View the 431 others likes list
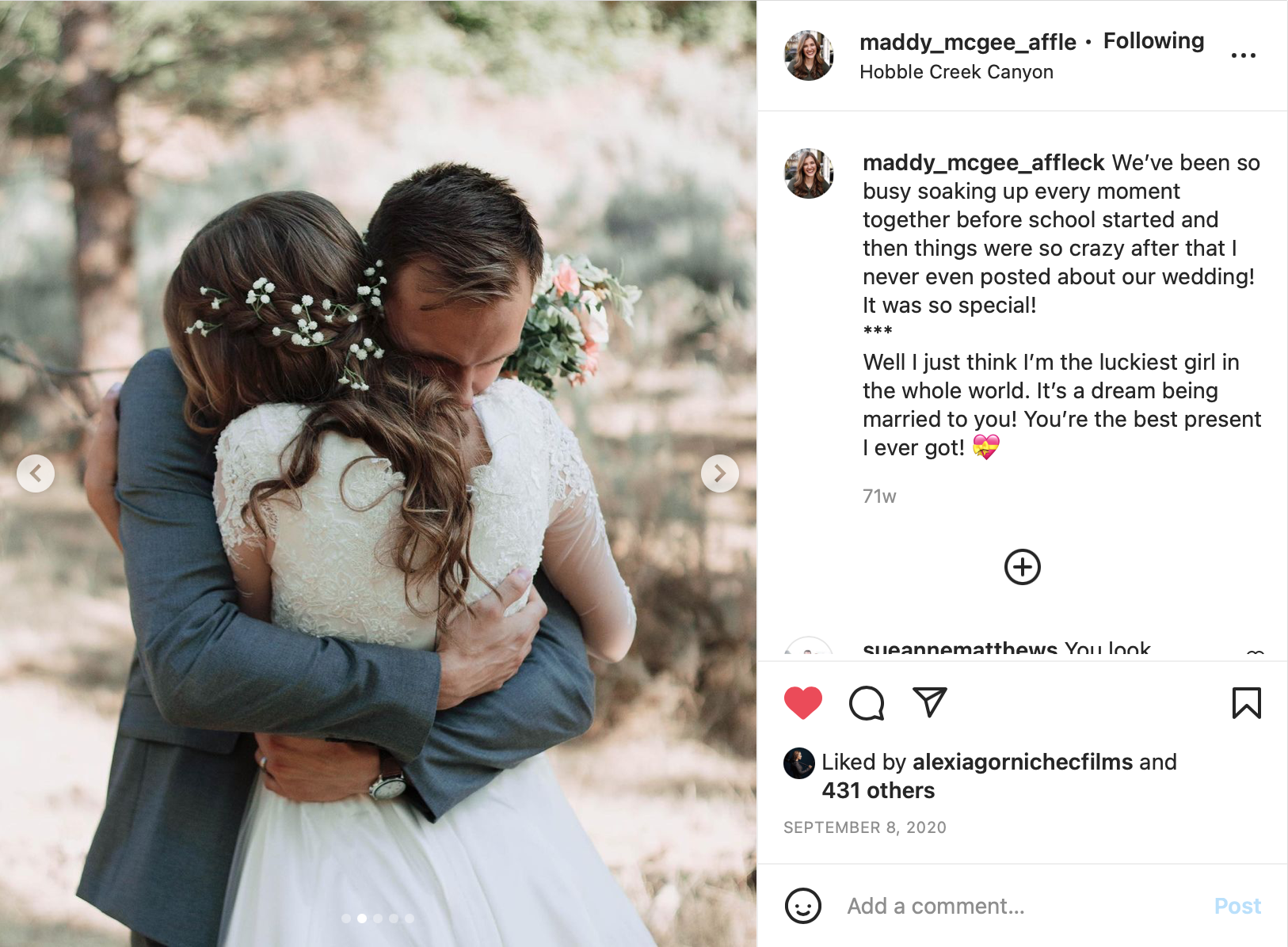 click(x=878, y=790)
